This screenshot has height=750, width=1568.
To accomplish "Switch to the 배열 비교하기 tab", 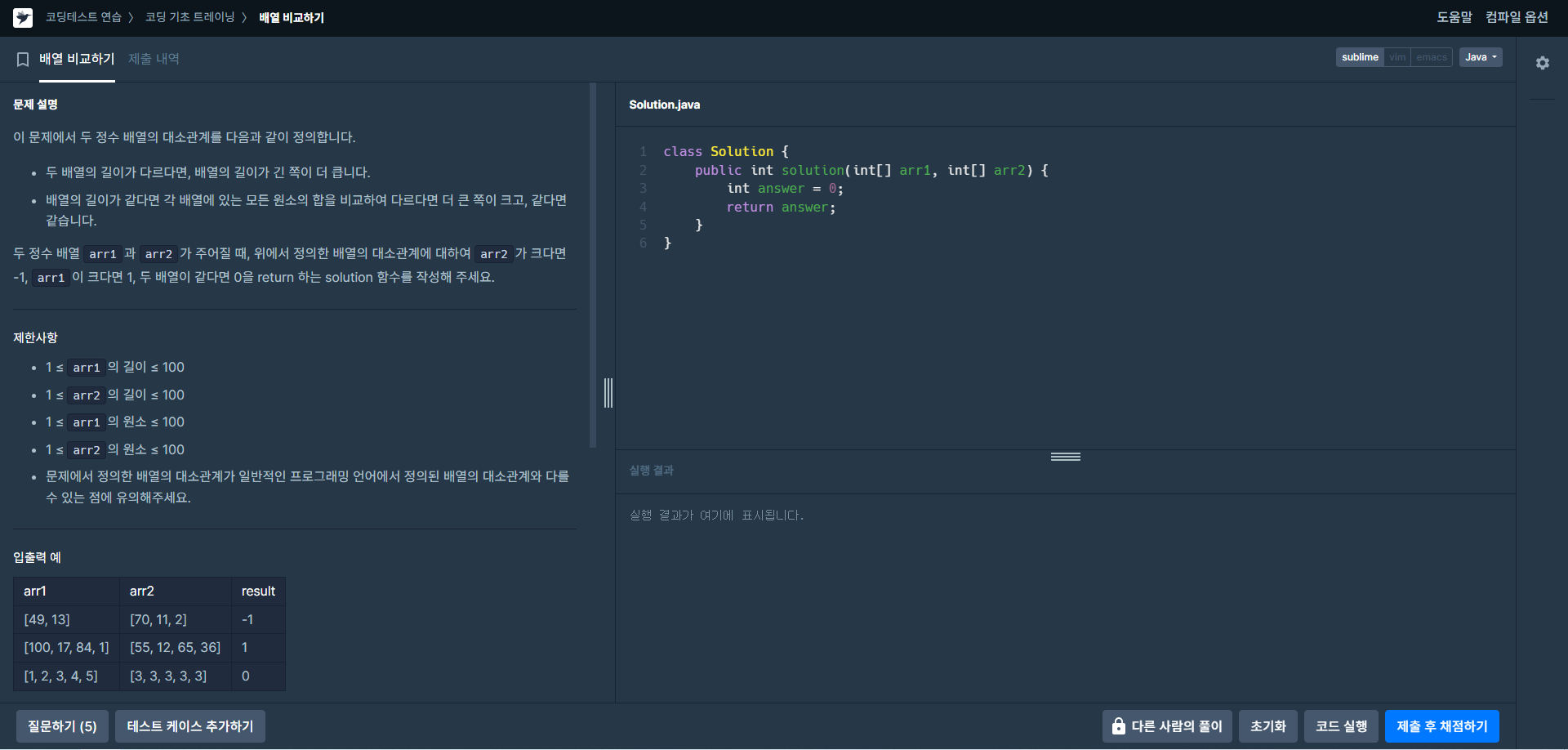I will [77, 59].
